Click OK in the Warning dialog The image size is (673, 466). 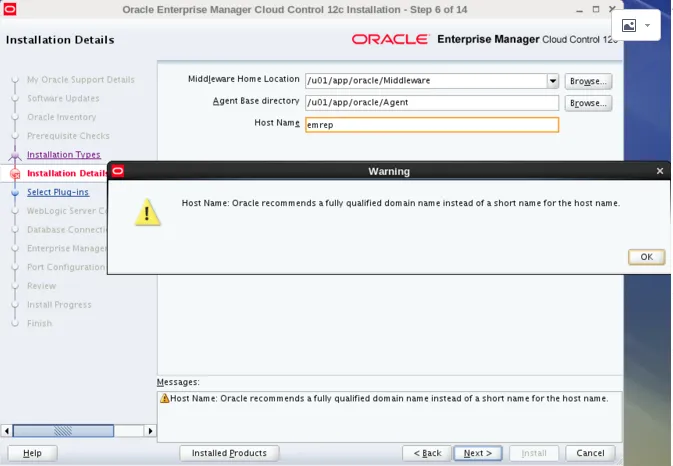[x=646, y=257]
